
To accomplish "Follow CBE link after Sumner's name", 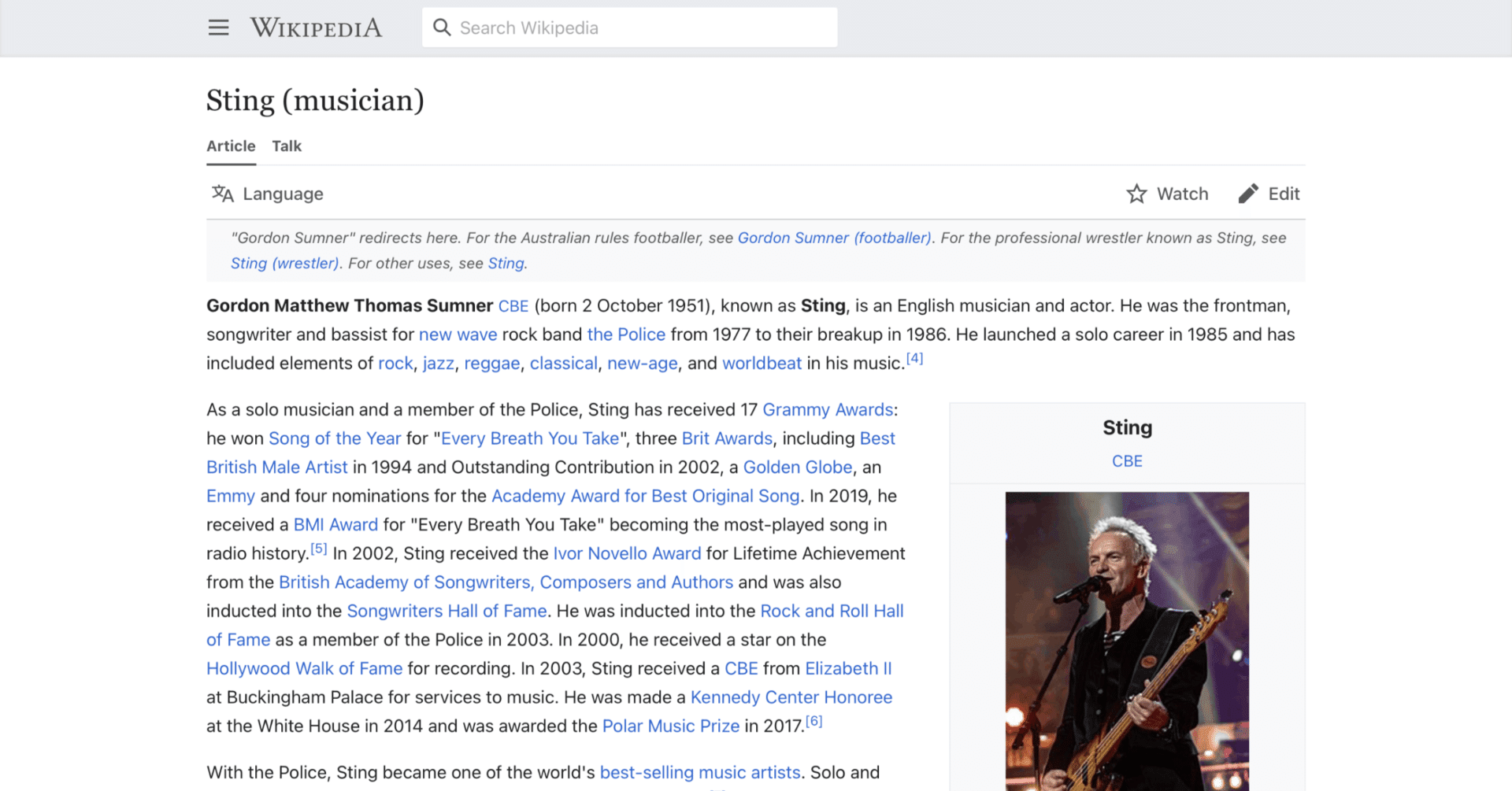I will (513, 306).
